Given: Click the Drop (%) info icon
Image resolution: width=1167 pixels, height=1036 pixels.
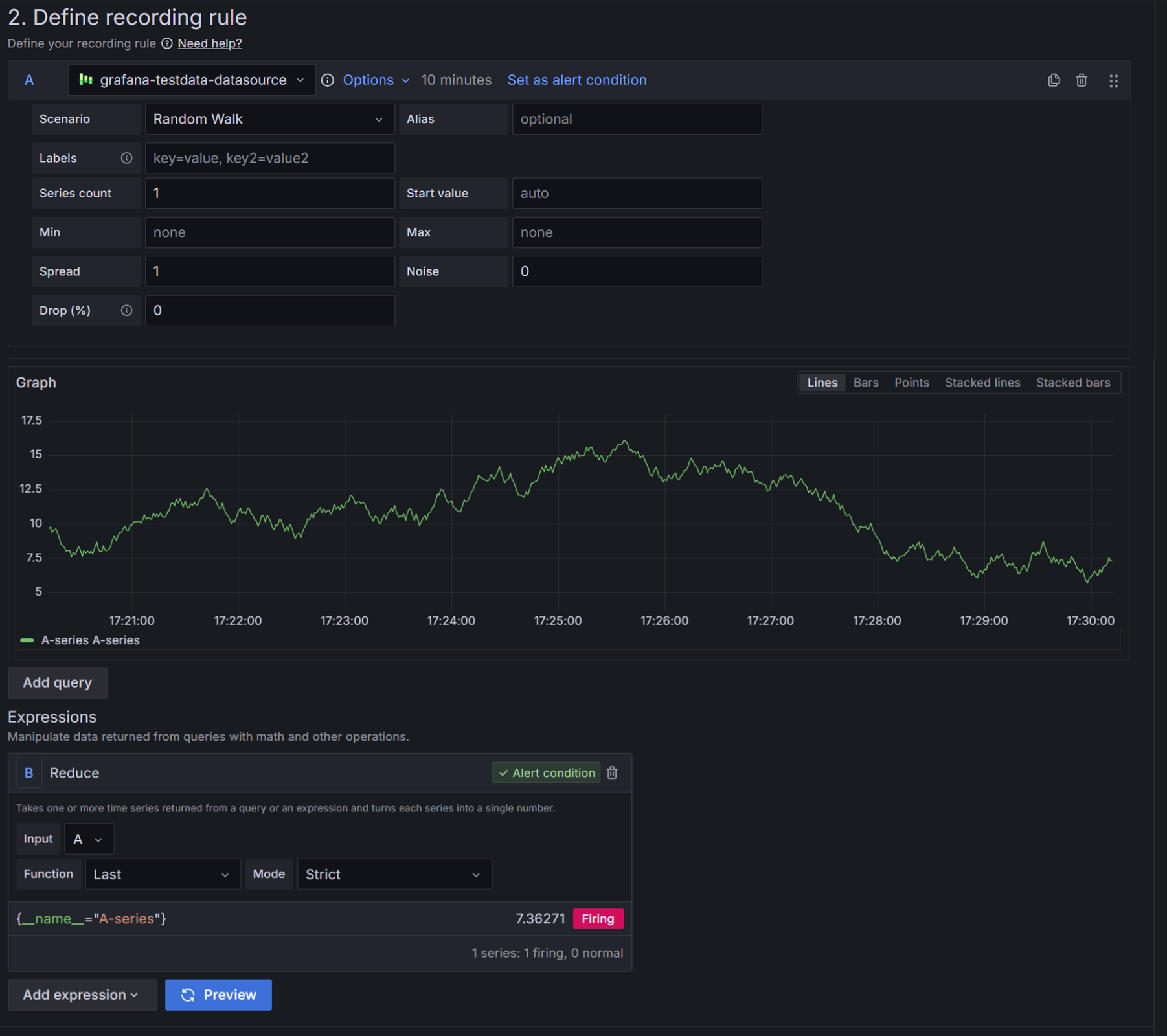Looking at the screenshot, I should click(126, 311).
